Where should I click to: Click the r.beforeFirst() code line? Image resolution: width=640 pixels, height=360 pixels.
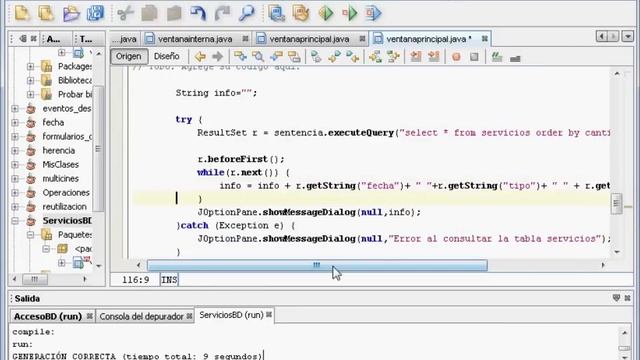[241, 159]
